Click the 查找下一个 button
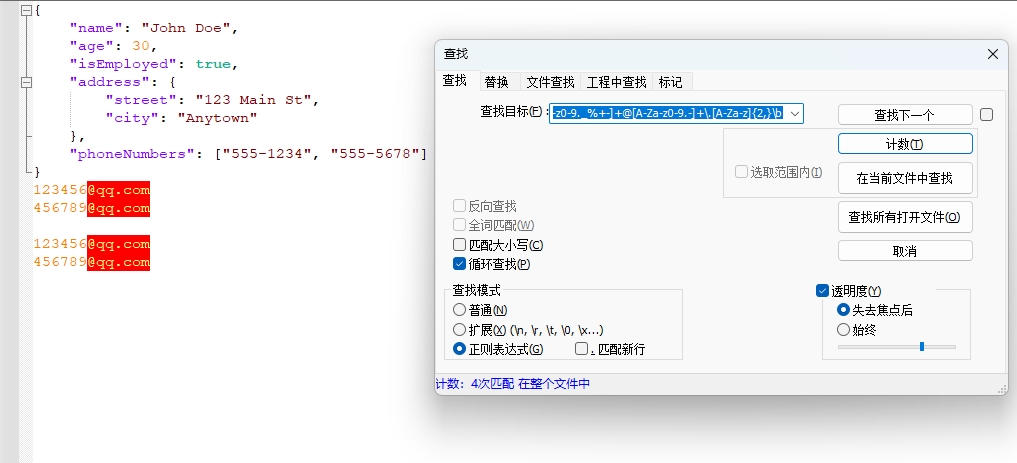This screenshot has height=463, width=1017. (x=905, y=115)
